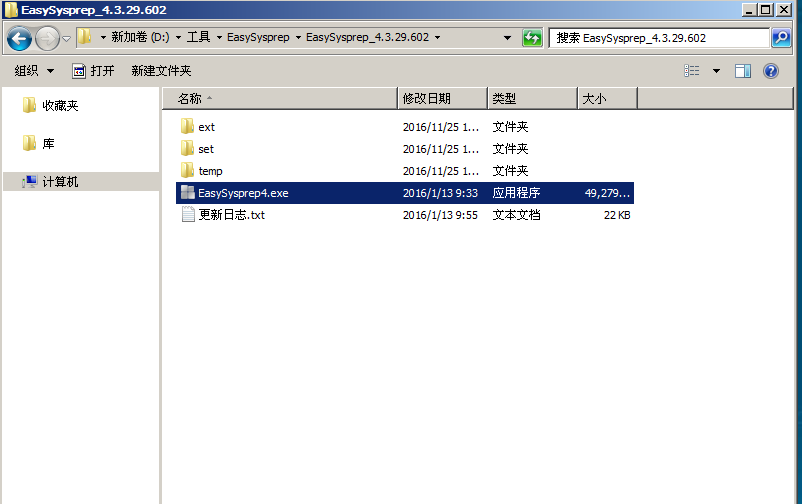Image resolution: width=802 pixels, height=504 pixels.
Task: Select file name '更新日志.txt'
Action: point(232,215)
